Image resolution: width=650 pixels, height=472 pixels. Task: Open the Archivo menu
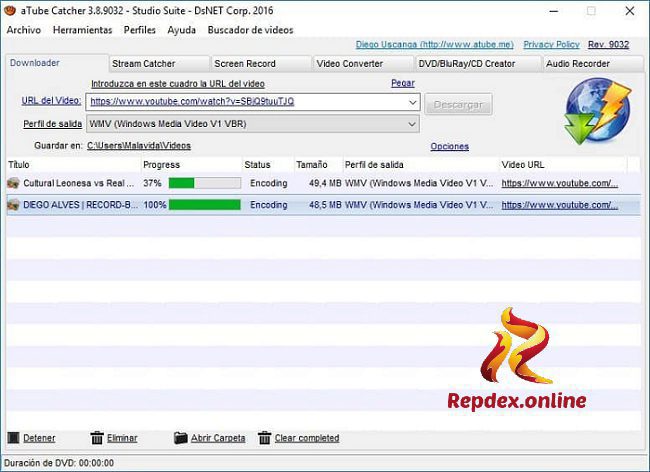tap(24, 30)
